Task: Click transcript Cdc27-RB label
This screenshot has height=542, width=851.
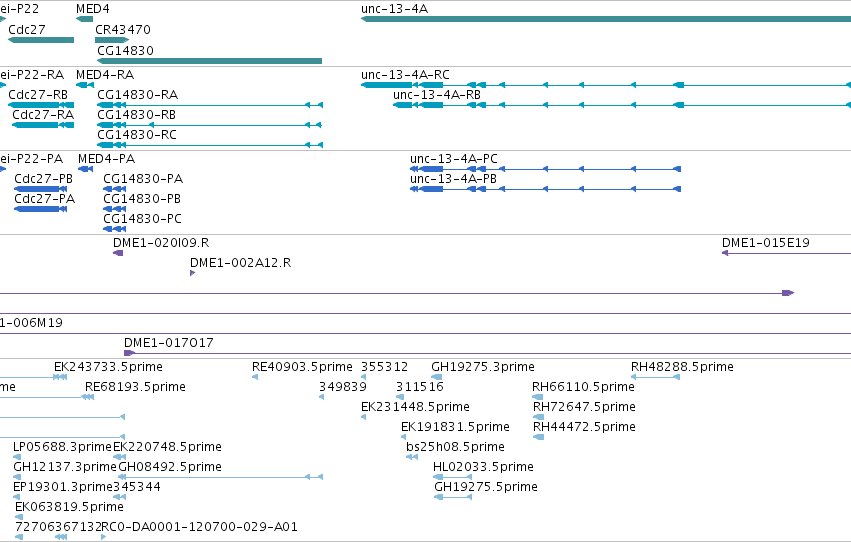Action: (38, 94)
